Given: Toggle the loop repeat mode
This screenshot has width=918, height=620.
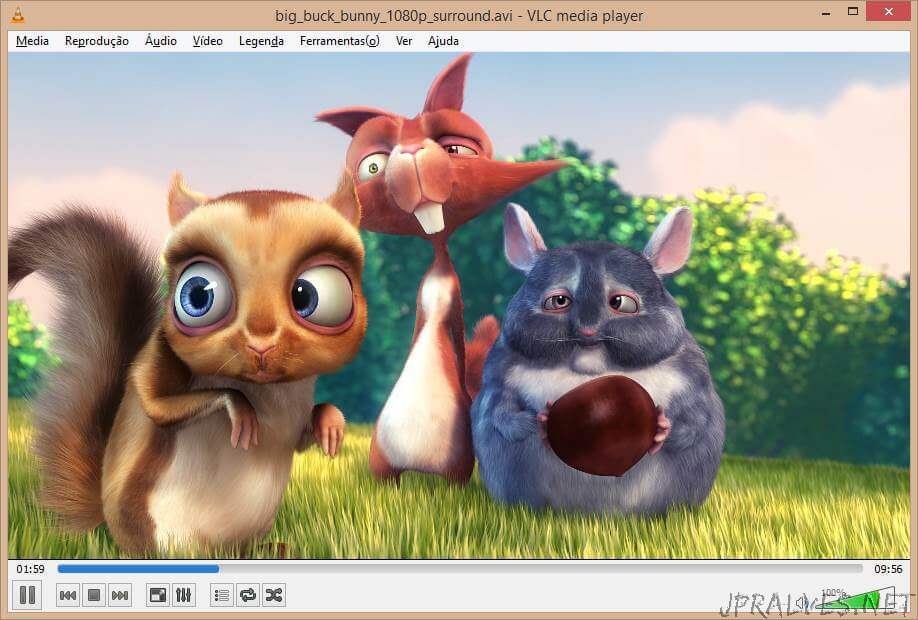Looking at the screenshot, I should tap(248, 595).
